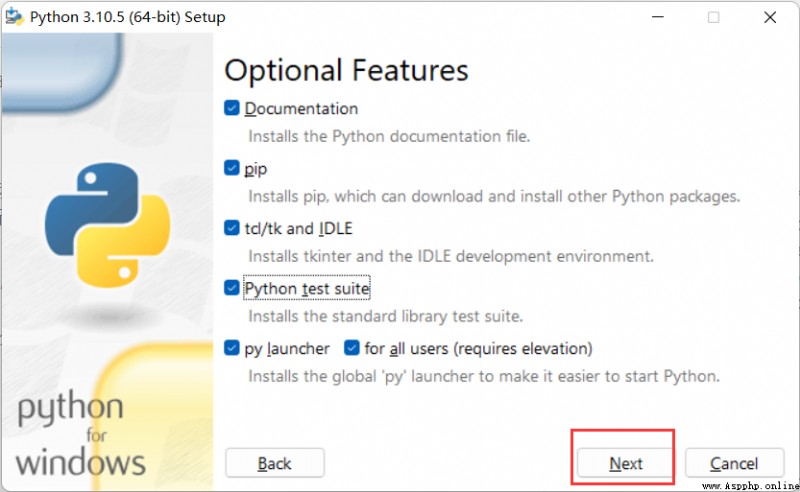Image resolution: width=800 pixels, height=492 pixels.
Task: Untick the Python test suite checkbox
Action: (x=232, y=288)
